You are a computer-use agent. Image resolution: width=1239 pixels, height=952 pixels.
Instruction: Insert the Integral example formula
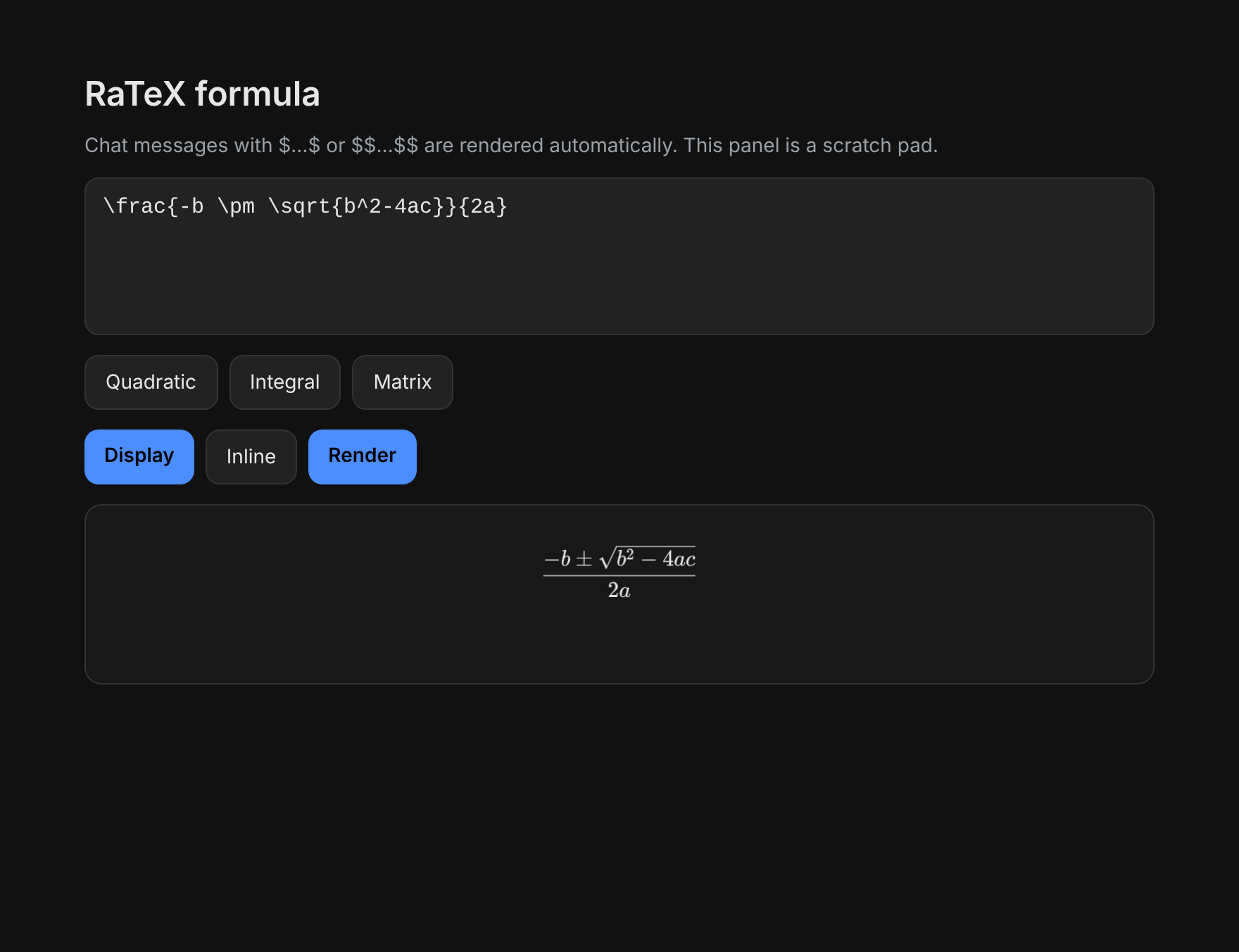point(285,382)
